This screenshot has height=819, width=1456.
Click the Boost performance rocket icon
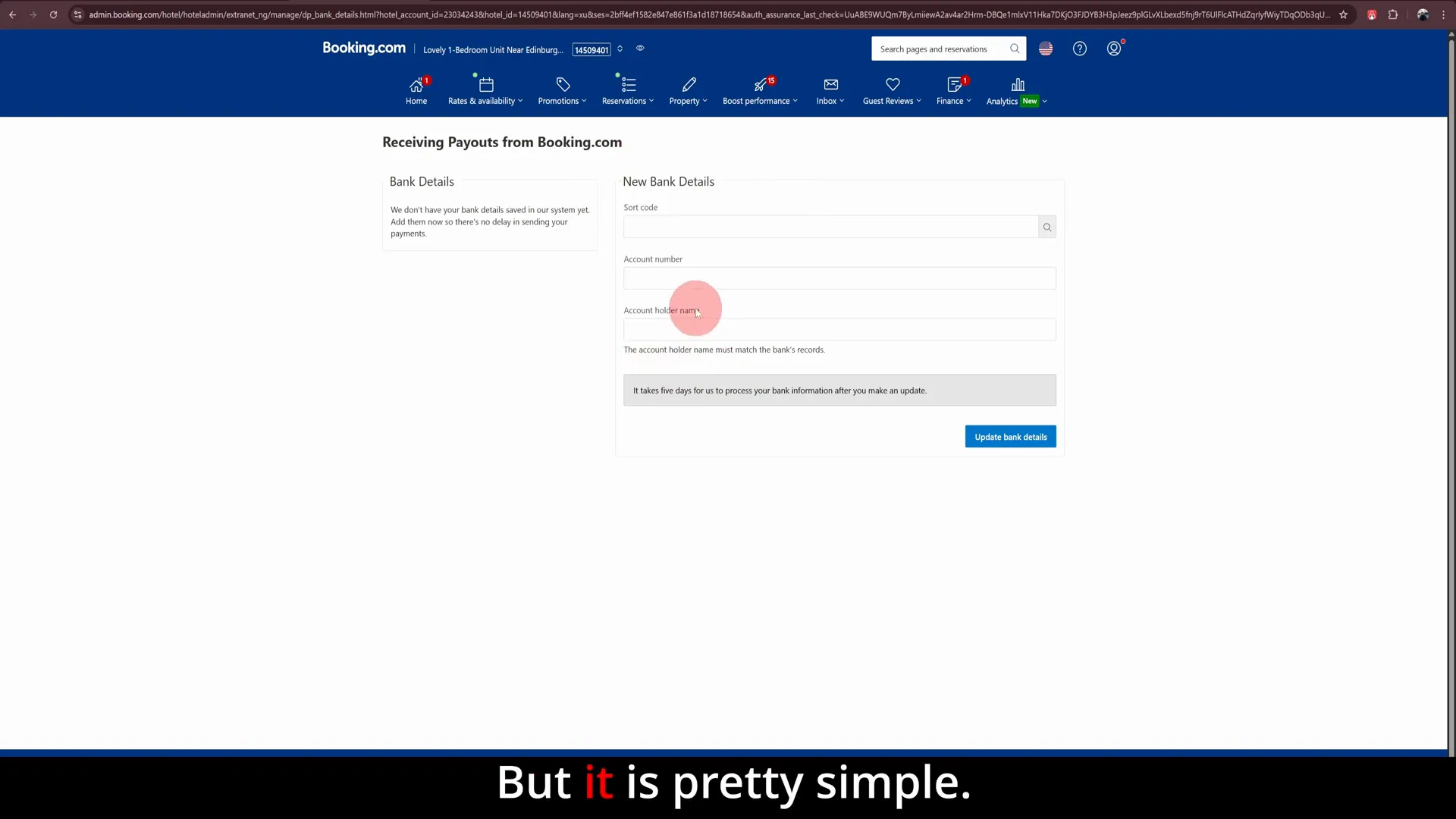point(760,85)
